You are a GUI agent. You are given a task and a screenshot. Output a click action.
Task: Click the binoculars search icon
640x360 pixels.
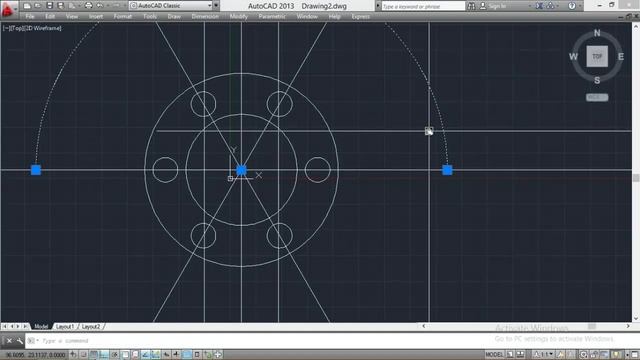pyautogui.click(x=471, y=6)
